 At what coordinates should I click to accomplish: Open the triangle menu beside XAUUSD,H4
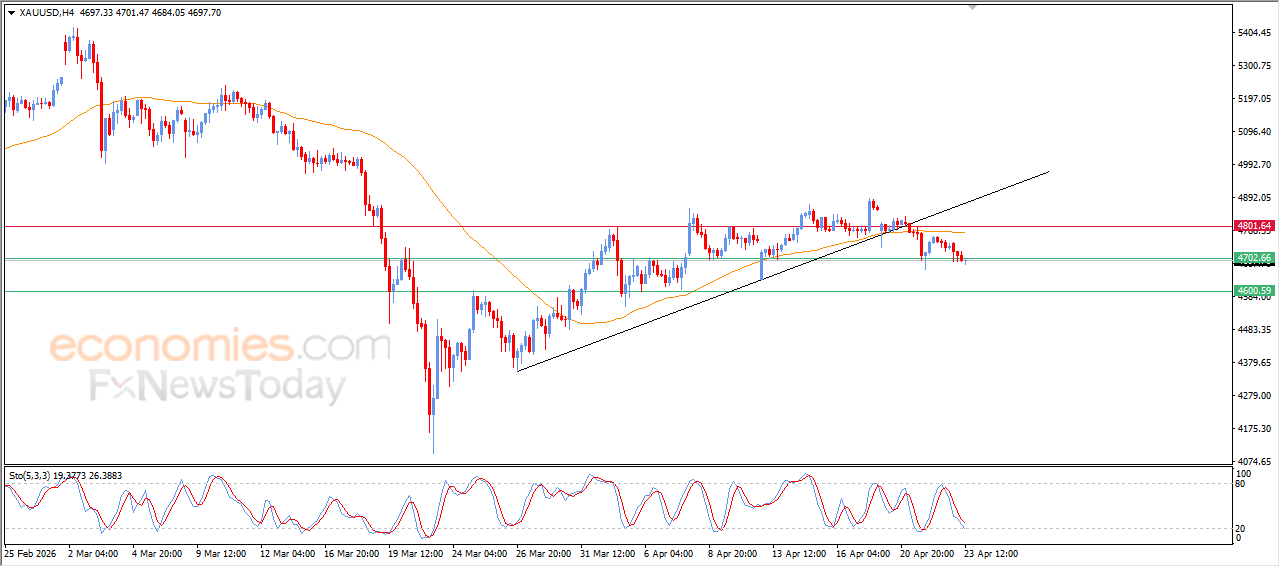11,13
